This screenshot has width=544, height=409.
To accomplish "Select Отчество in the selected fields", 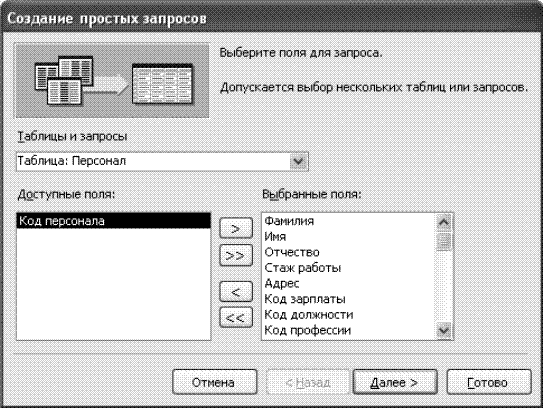I will [292, 252].
